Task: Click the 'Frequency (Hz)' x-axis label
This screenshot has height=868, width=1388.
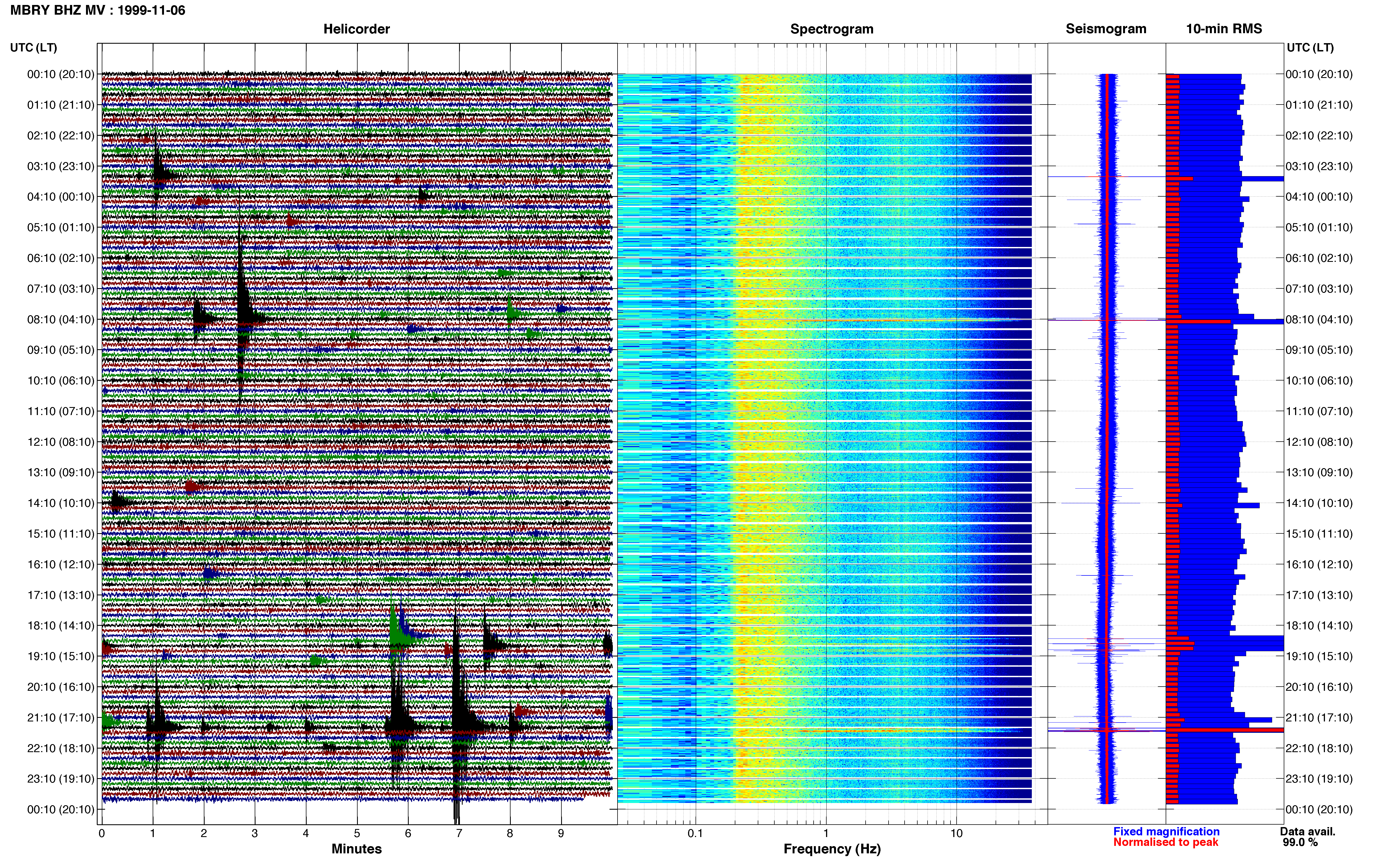Action: 832,849
